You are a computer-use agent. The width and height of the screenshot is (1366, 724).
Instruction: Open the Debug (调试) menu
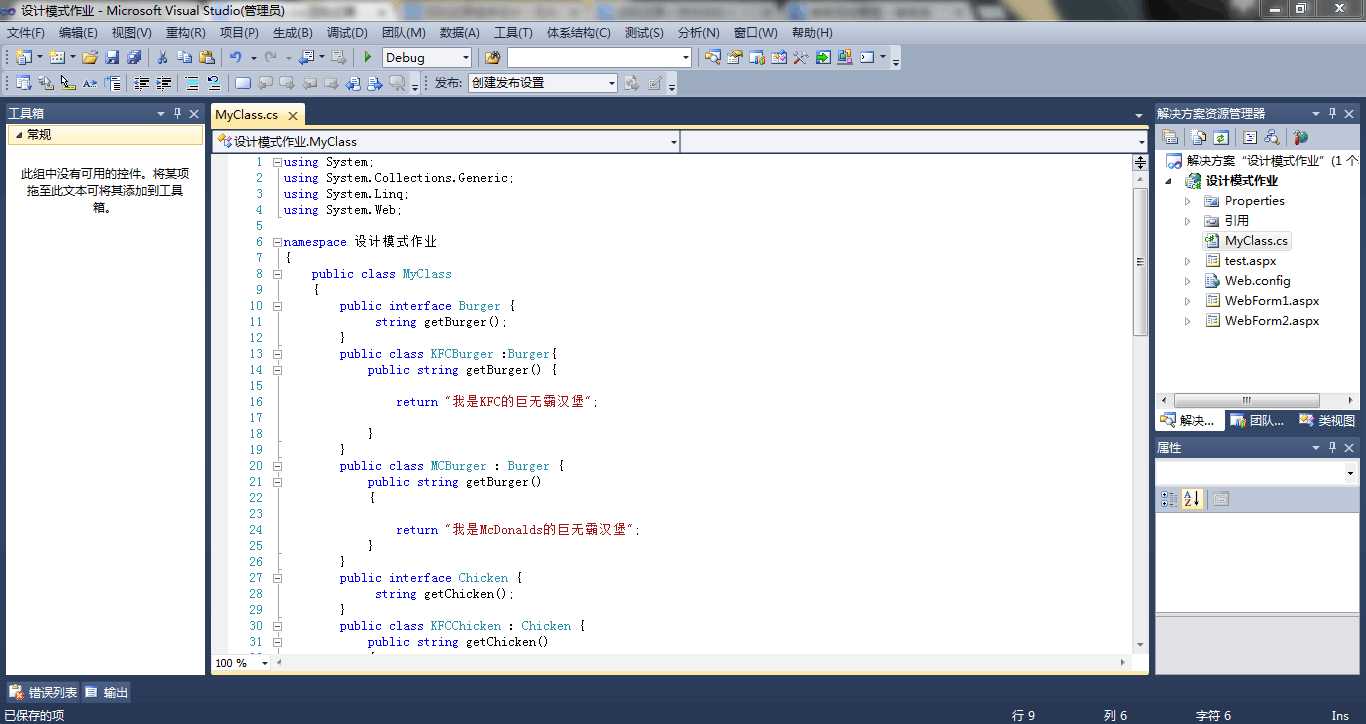(x=346, y=33)
